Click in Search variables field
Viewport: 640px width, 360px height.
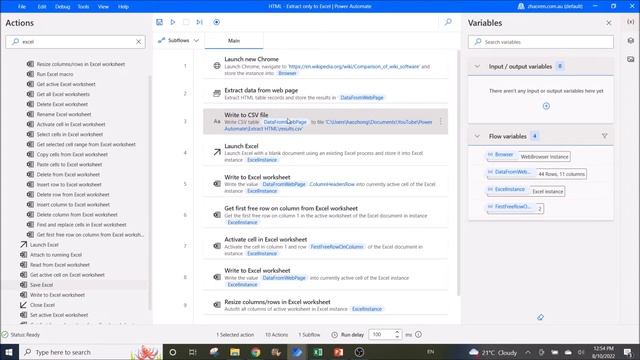[x=541, y=42]
